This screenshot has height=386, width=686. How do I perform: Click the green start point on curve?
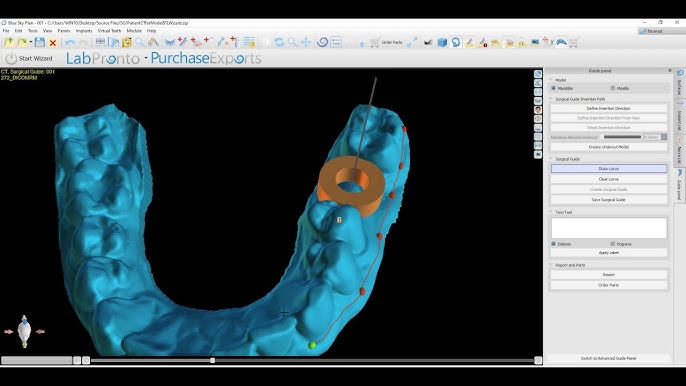pos(312,345)
